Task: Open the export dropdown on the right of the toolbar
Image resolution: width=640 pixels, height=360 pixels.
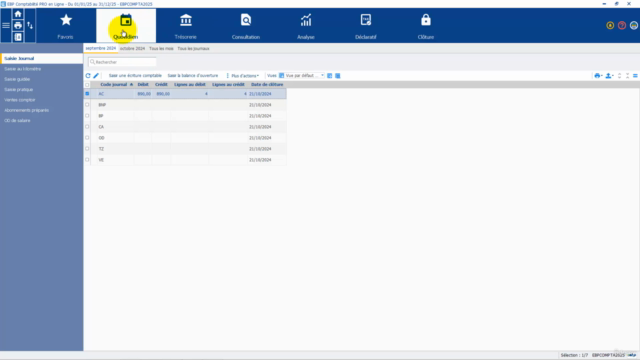Action: [609, 76]
